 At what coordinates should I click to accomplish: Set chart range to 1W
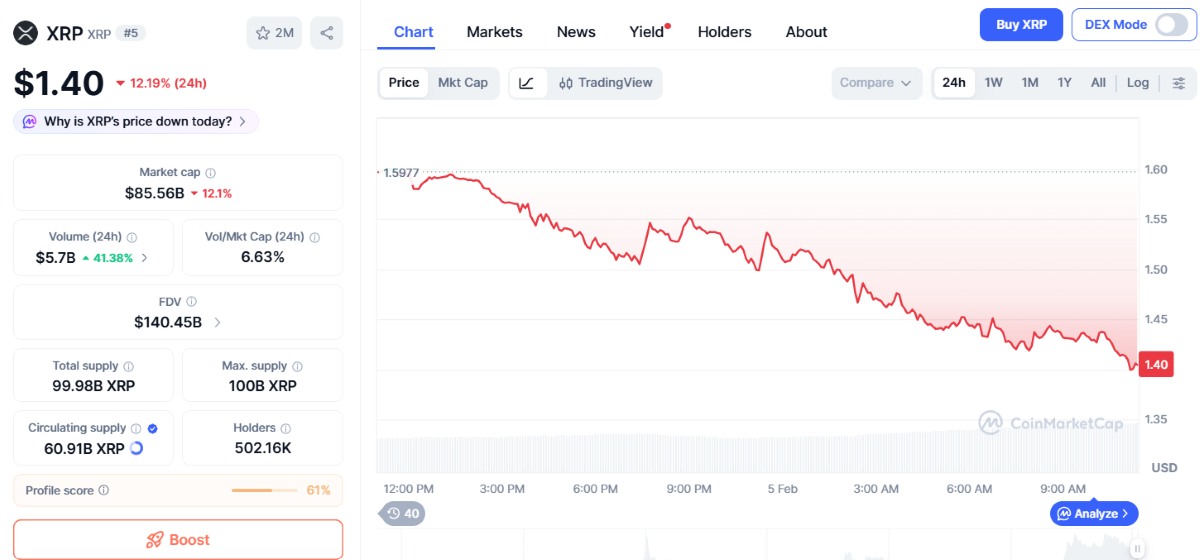pyautogui.click(x=993, y=83)
